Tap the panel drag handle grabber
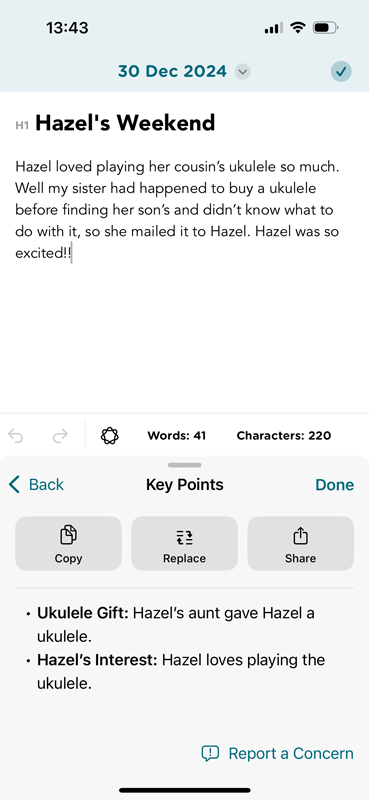The height and width of the screenshot is (800, 369). coord(184,465)
